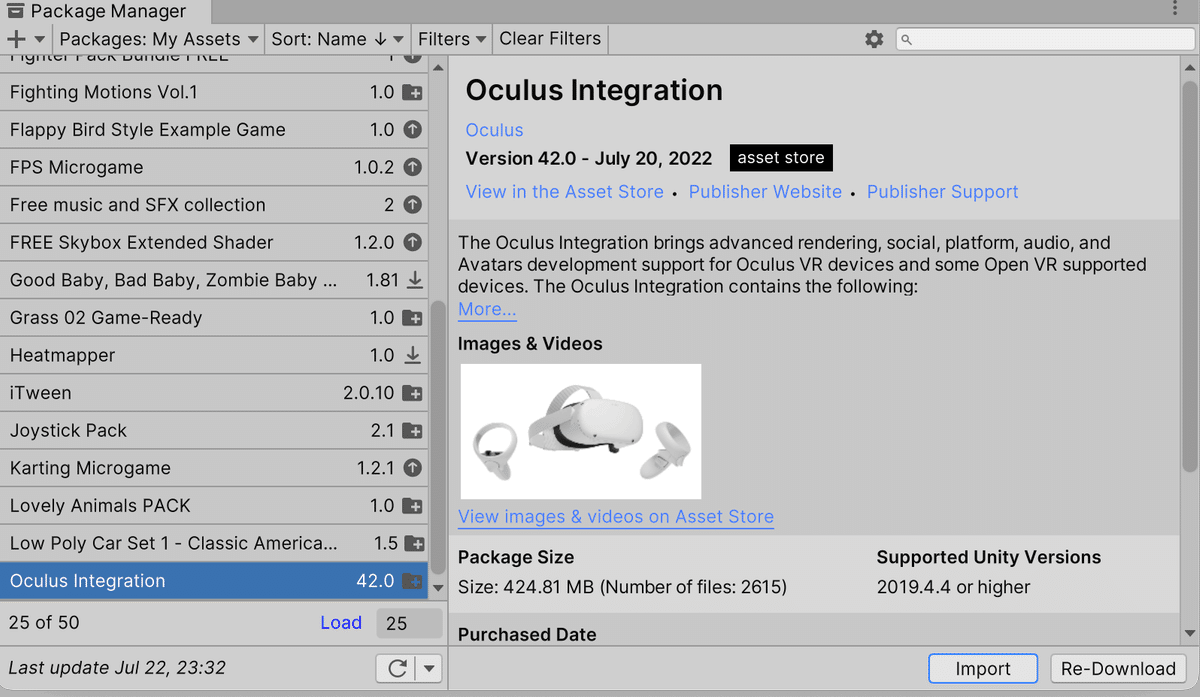Open the add package dropdown arrow

click(x=40, y=39)
